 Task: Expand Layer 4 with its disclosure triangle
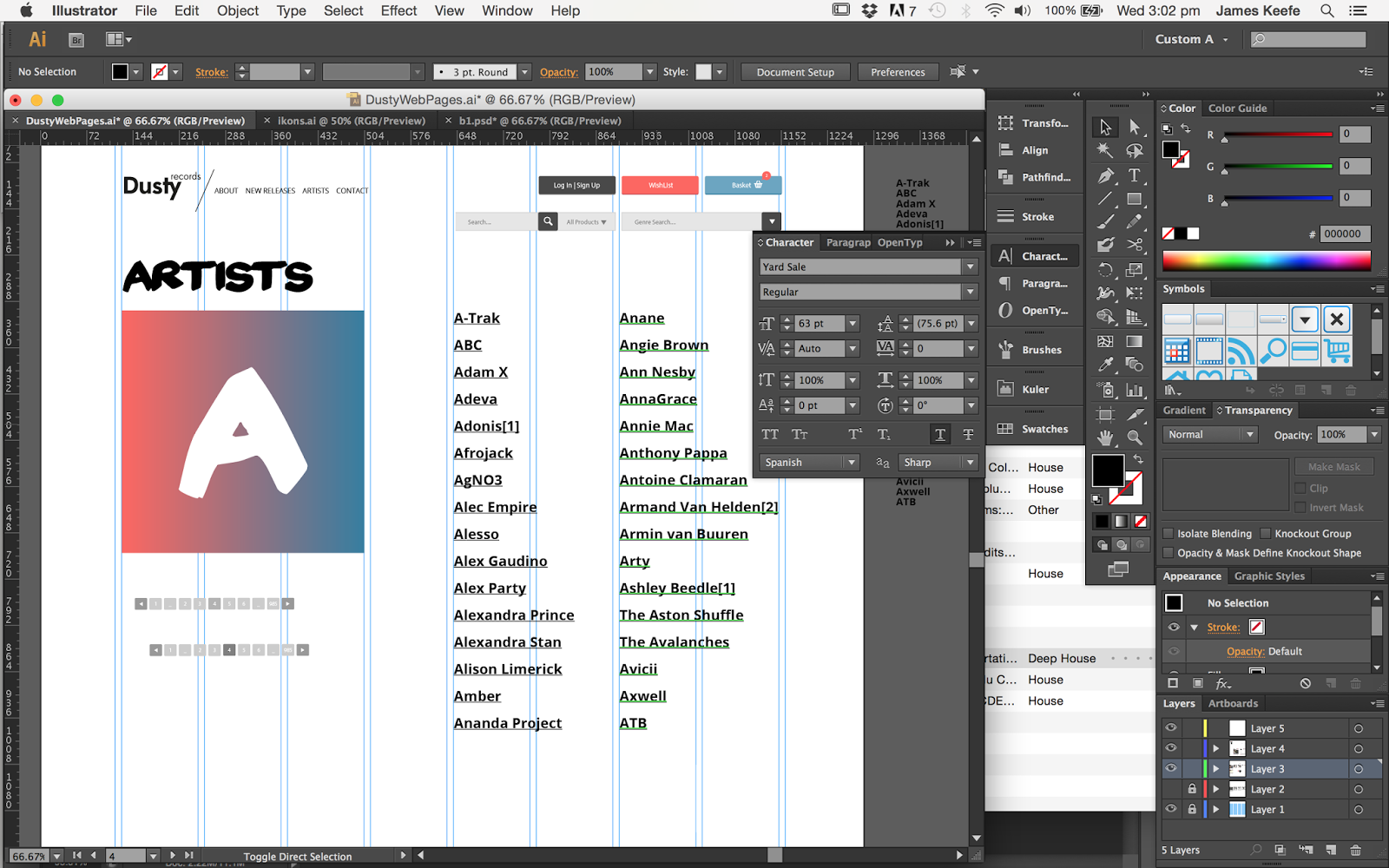coord(1216,748)
